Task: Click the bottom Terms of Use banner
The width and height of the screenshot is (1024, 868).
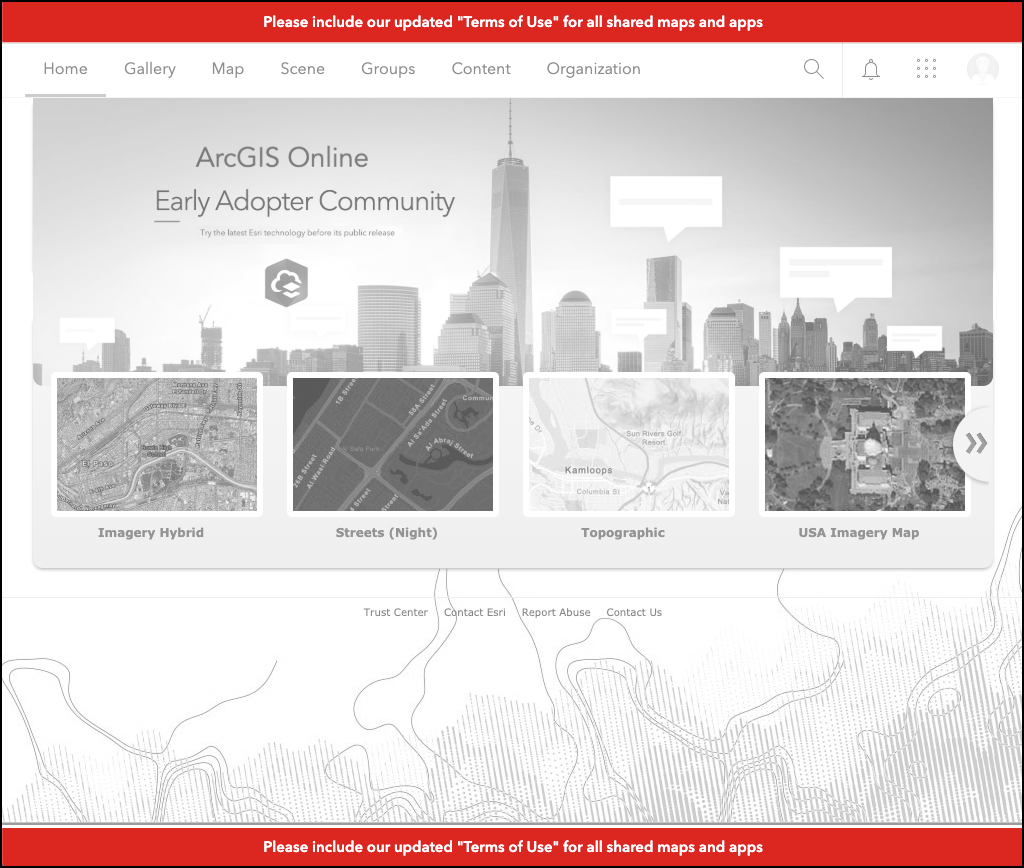Action: [x=513, y=846]
